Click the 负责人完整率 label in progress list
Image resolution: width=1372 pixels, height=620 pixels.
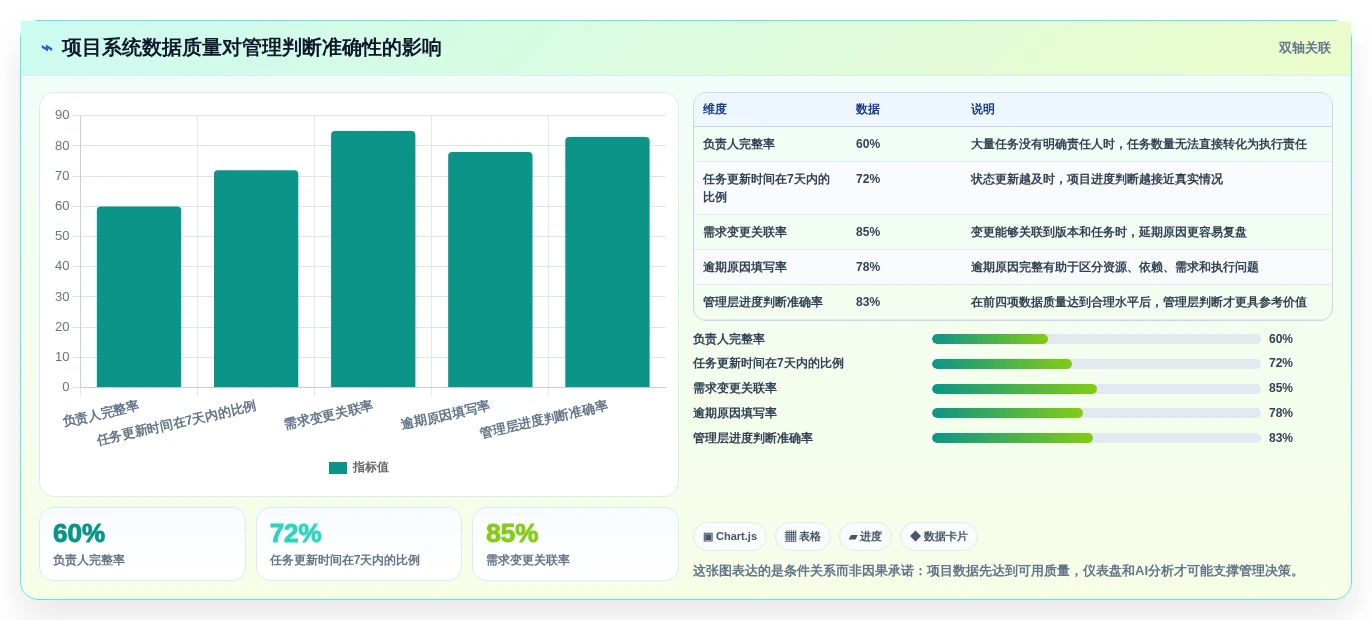coord(729,339)
